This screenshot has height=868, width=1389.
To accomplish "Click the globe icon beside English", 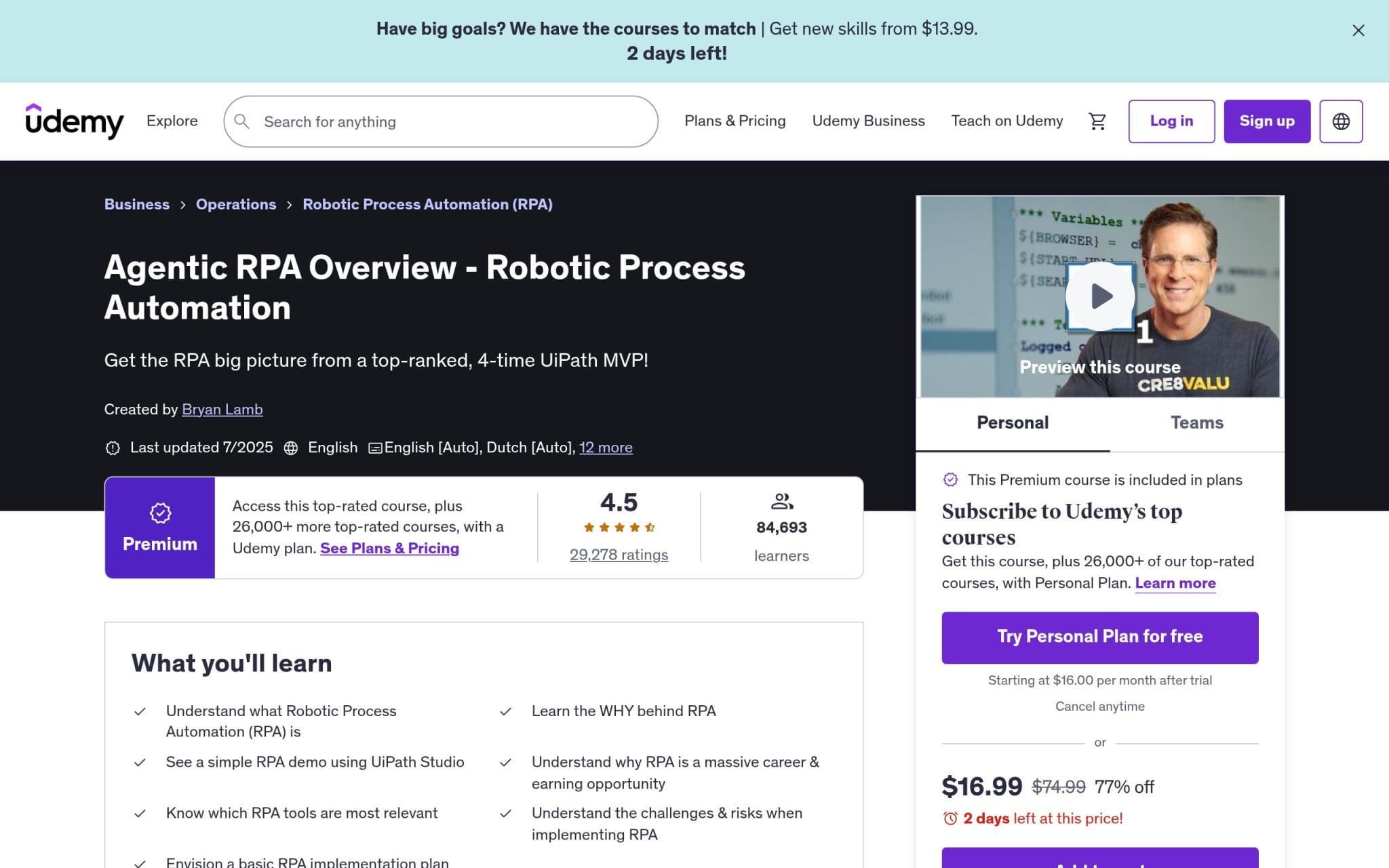I will click(x=291, y=448).
